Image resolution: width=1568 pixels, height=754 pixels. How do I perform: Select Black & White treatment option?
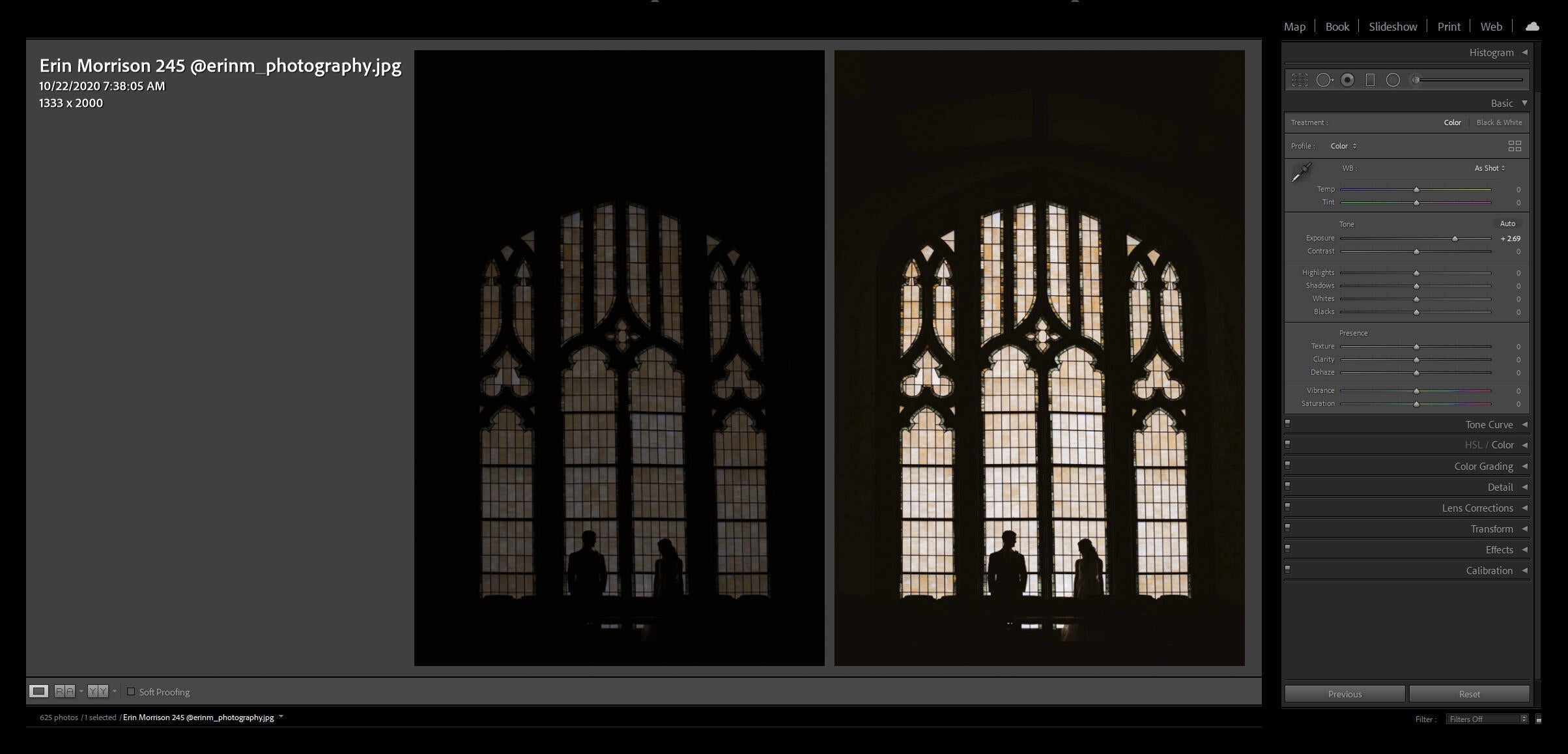[x=1499, y=122]
